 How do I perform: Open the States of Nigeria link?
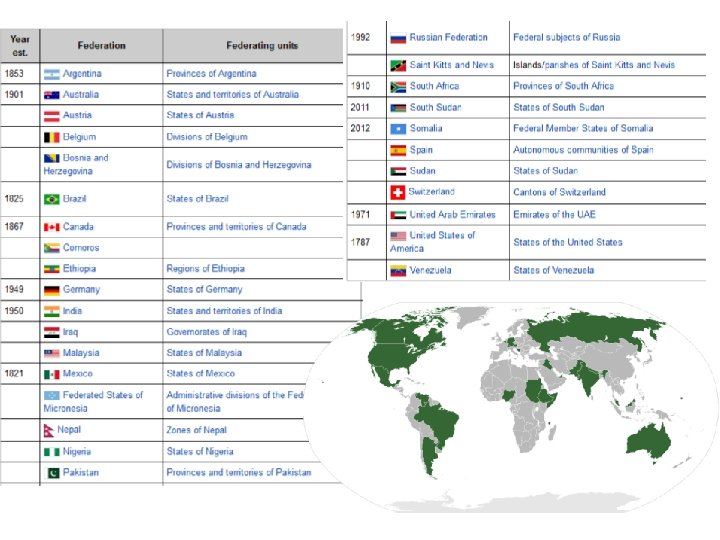click(x=200, y=452)
